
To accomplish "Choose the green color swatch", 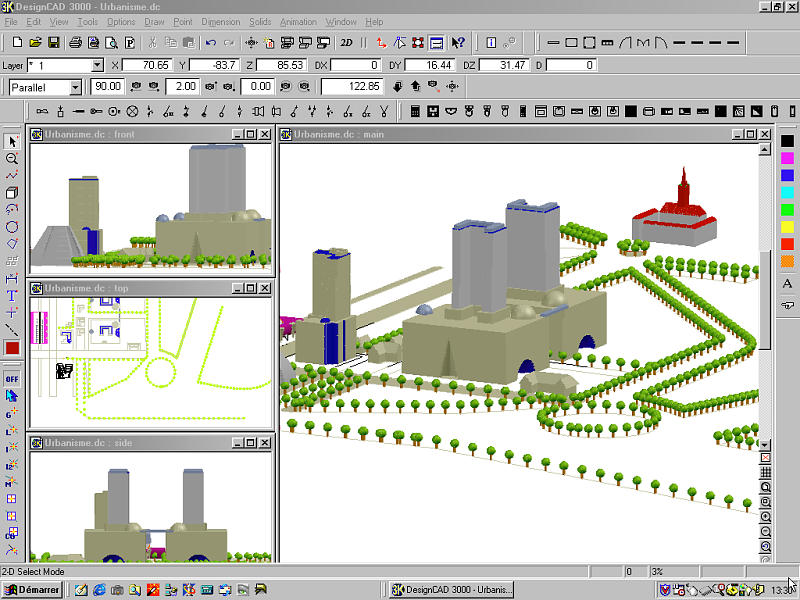I will (x=787, y=209).
